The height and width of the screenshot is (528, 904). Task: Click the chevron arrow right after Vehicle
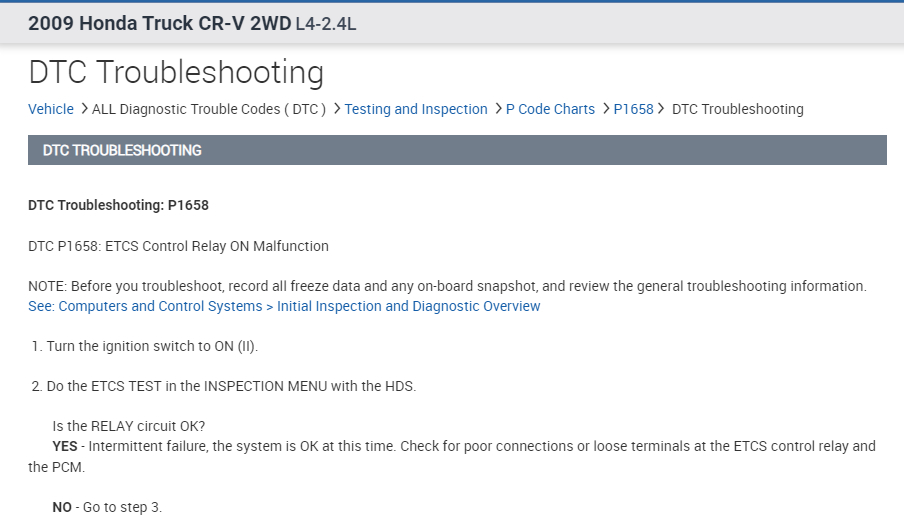point(84,108)
